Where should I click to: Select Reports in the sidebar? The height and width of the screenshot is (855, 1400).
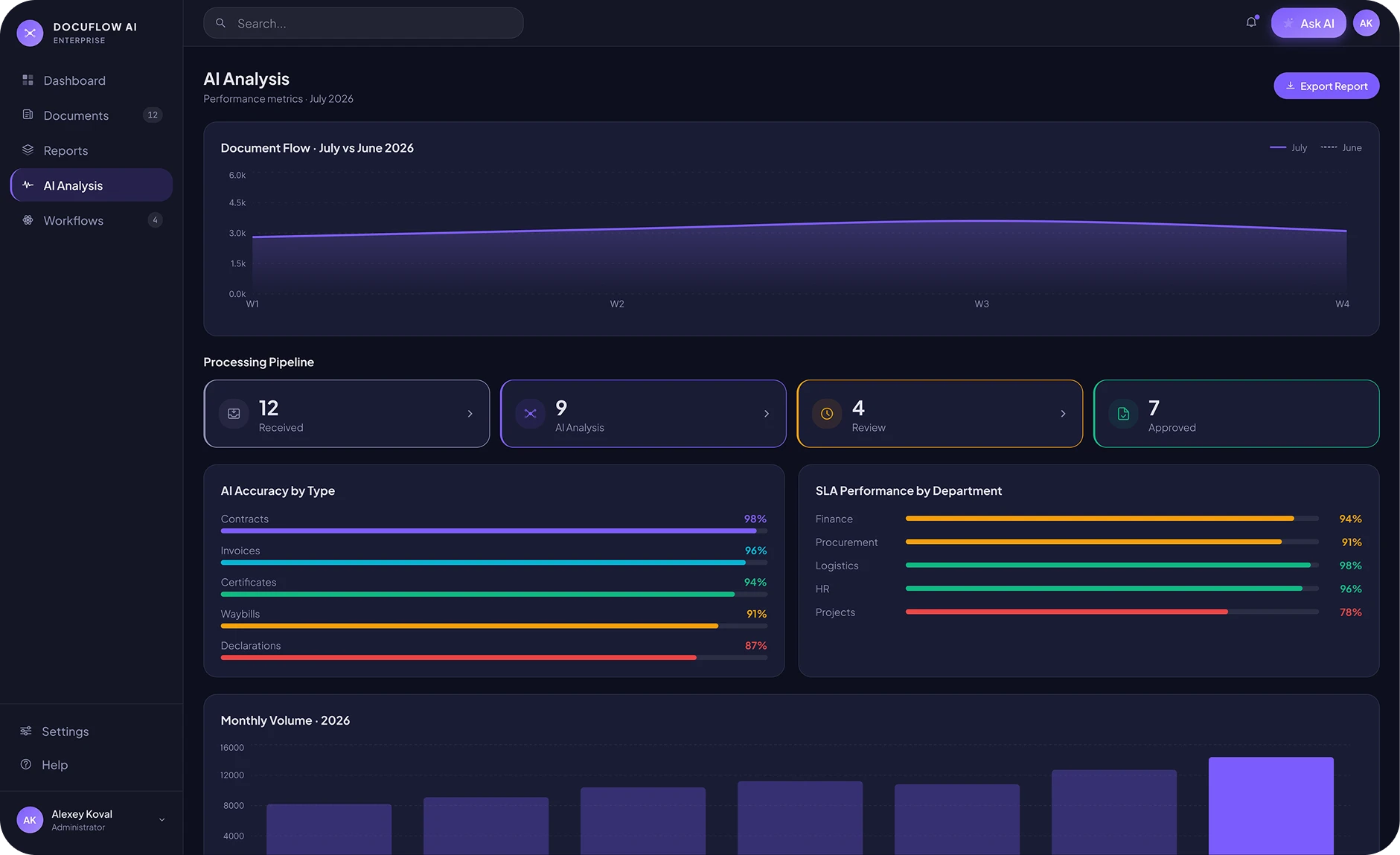[x=92, y=150]
